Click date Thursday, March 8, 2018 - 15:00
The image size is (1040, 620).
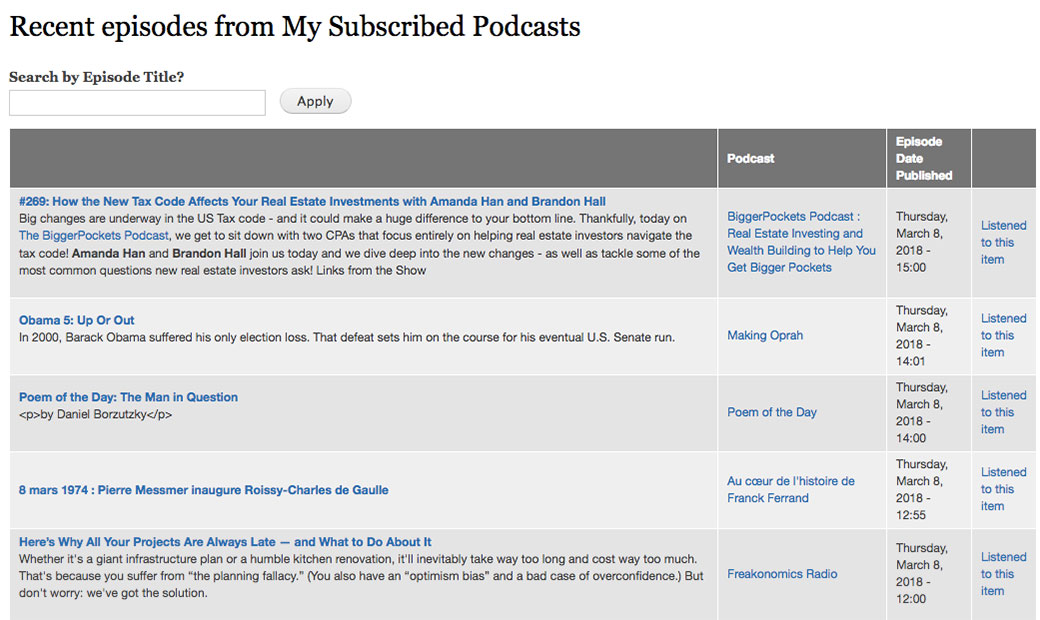pos(922,242)
